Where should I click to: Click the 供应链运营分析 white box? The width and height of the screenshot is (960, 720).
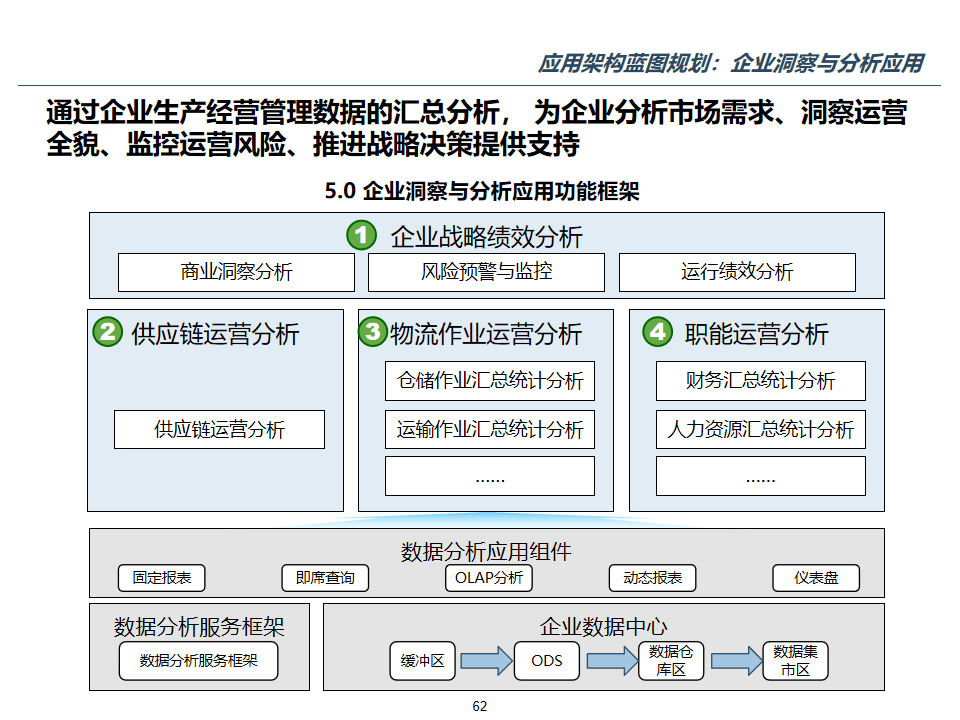[x=219, y=429]
